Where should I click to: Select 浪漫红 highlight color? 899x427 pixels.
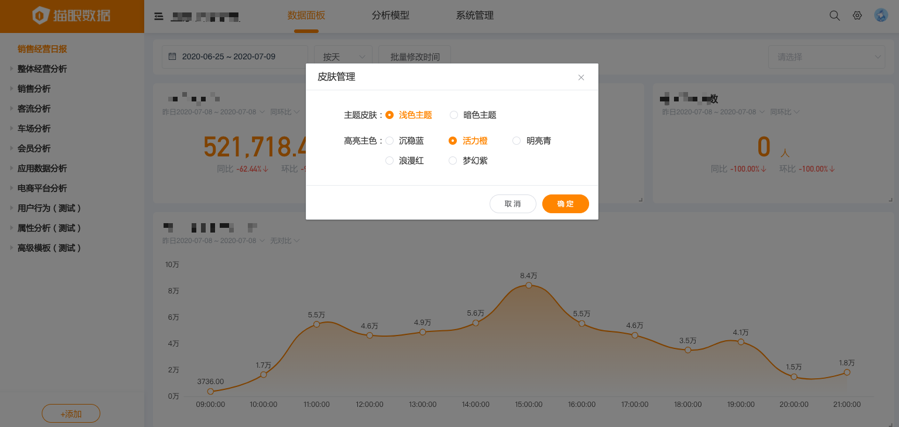pyautogui.click(x=390, y=161)
